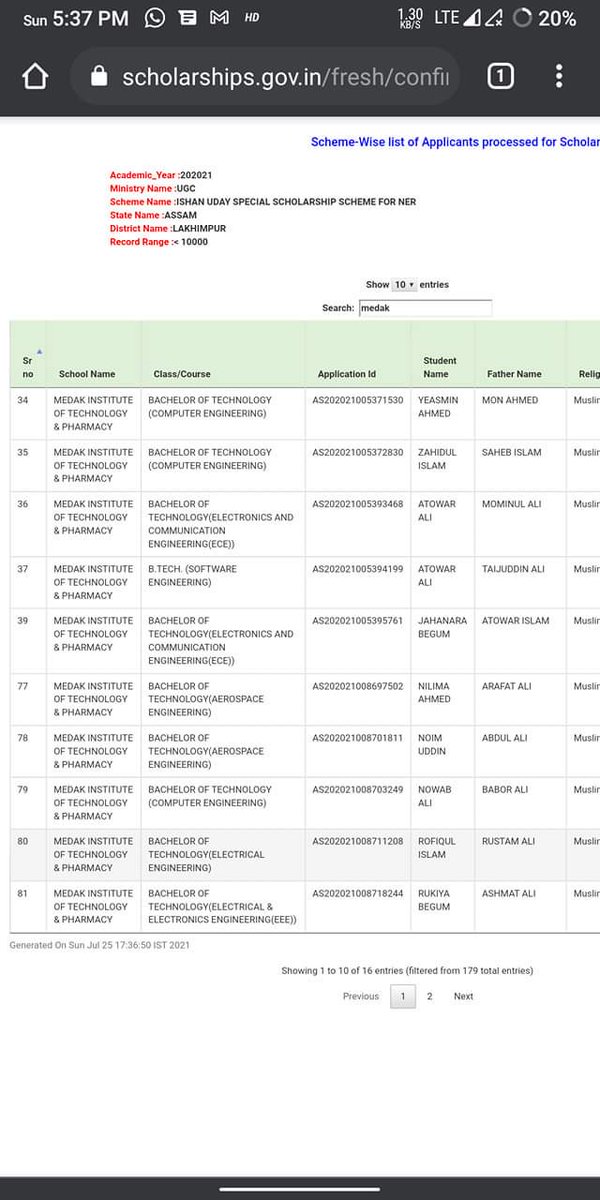
Task: Click student name NOWAB ALI
Action: (435, 797)
